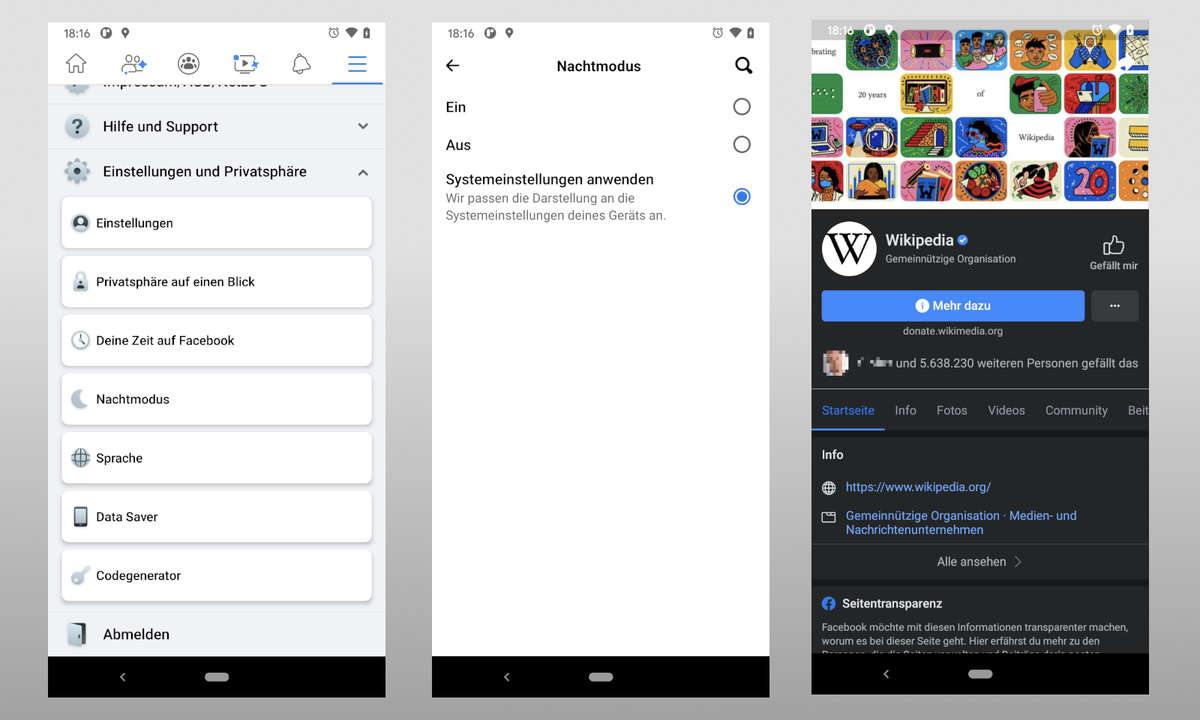Open the Codegenerator entry
Image resolution: width=1200 pixels, height=720 pixels.
[217, 576]
